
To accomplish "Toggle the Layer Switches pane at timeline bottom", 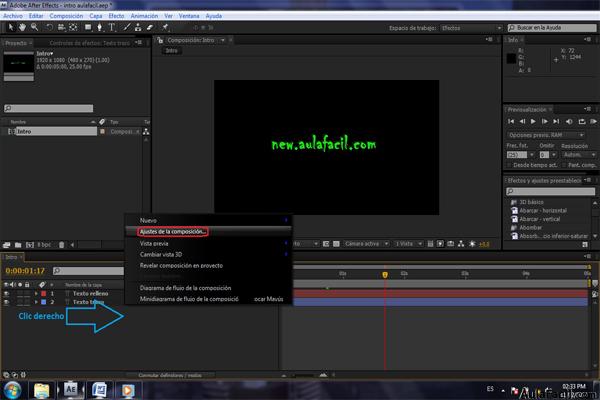I will click(6, 375).
